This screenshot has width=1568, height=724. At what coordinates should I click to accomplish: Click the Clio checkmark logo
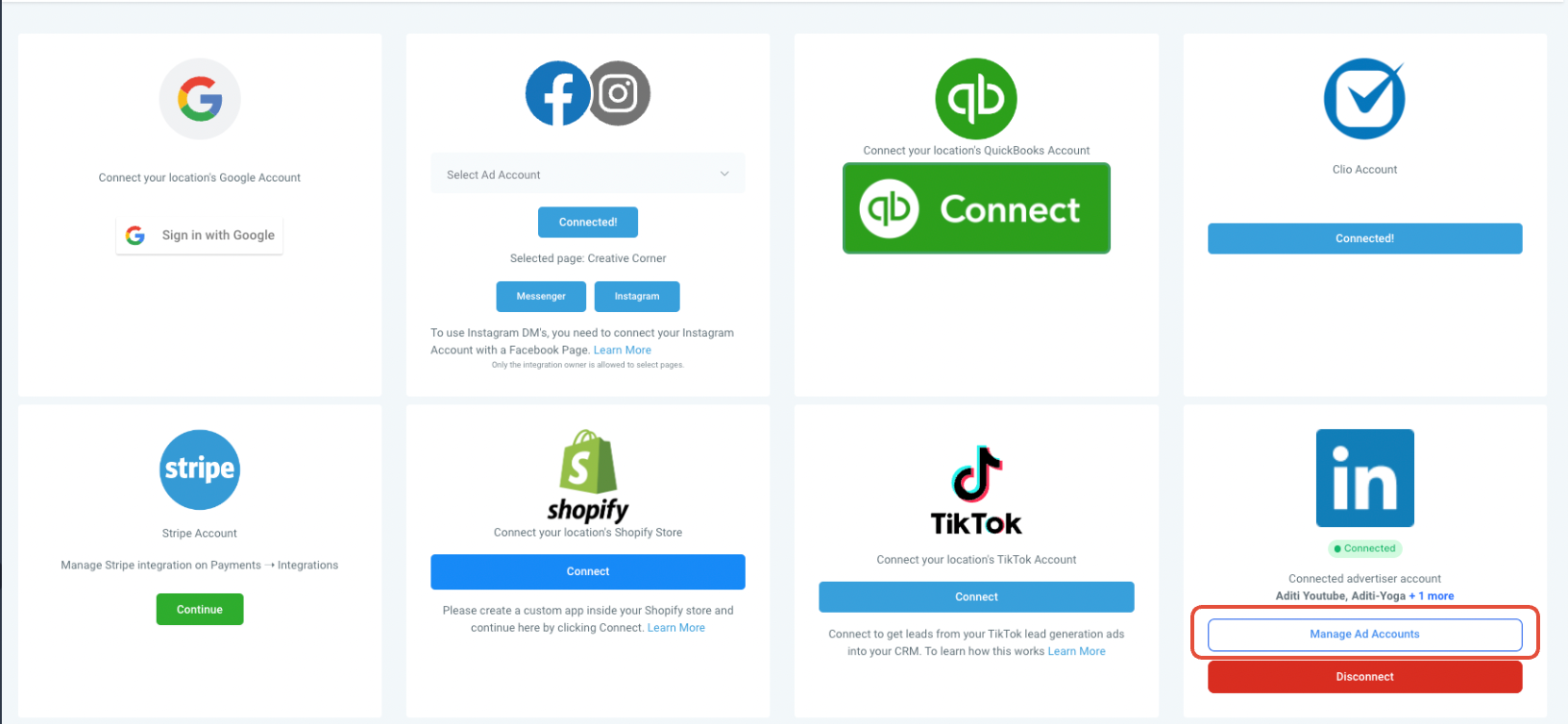pyautogui.click(x=1364, y=99)
